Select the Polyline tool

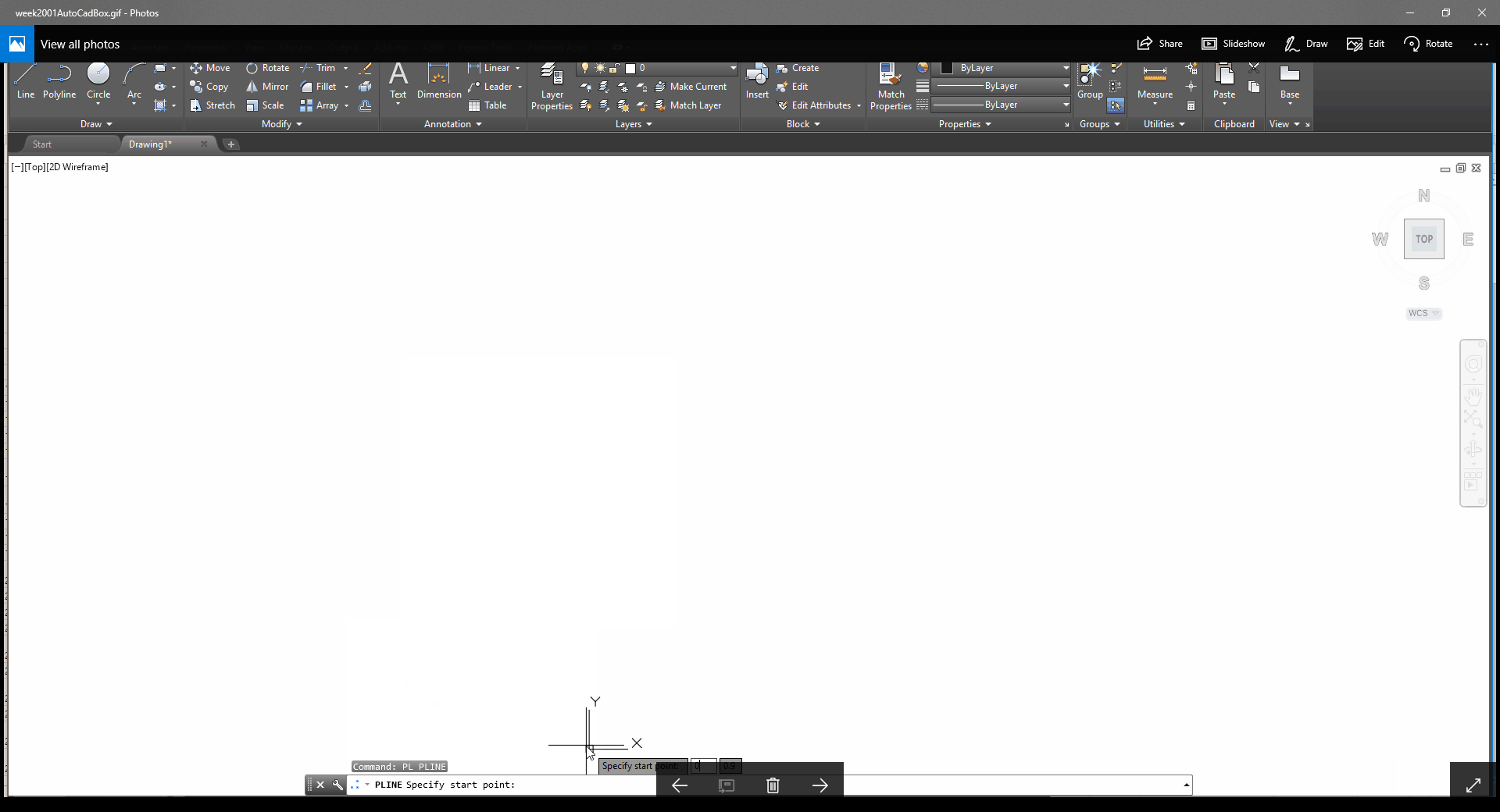[59, 82]
